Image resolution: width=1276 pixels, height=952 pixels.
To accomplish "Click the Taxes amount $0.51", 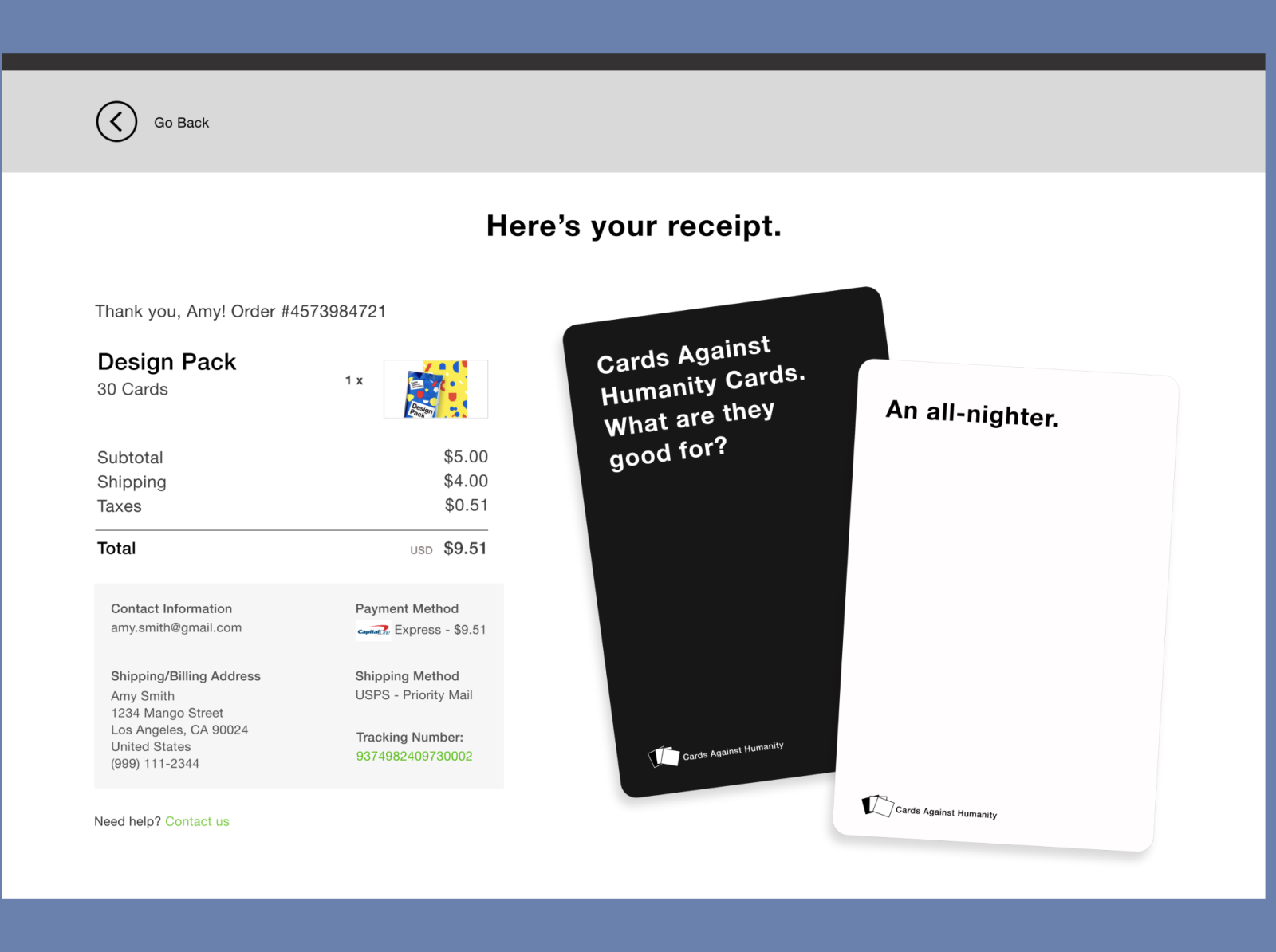I will coord(467,505).
